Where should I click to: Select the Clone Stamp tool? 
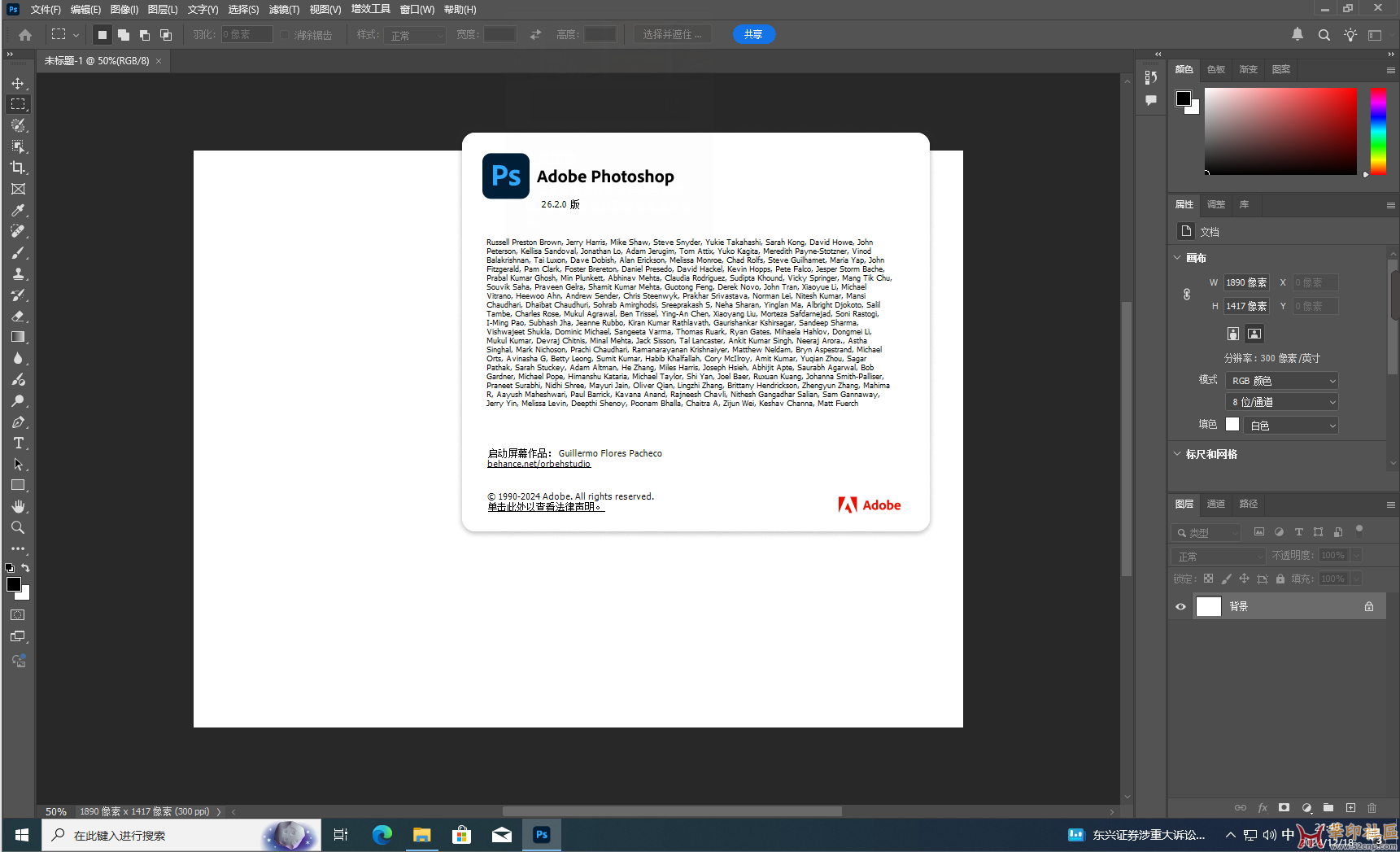click(18, 273)
